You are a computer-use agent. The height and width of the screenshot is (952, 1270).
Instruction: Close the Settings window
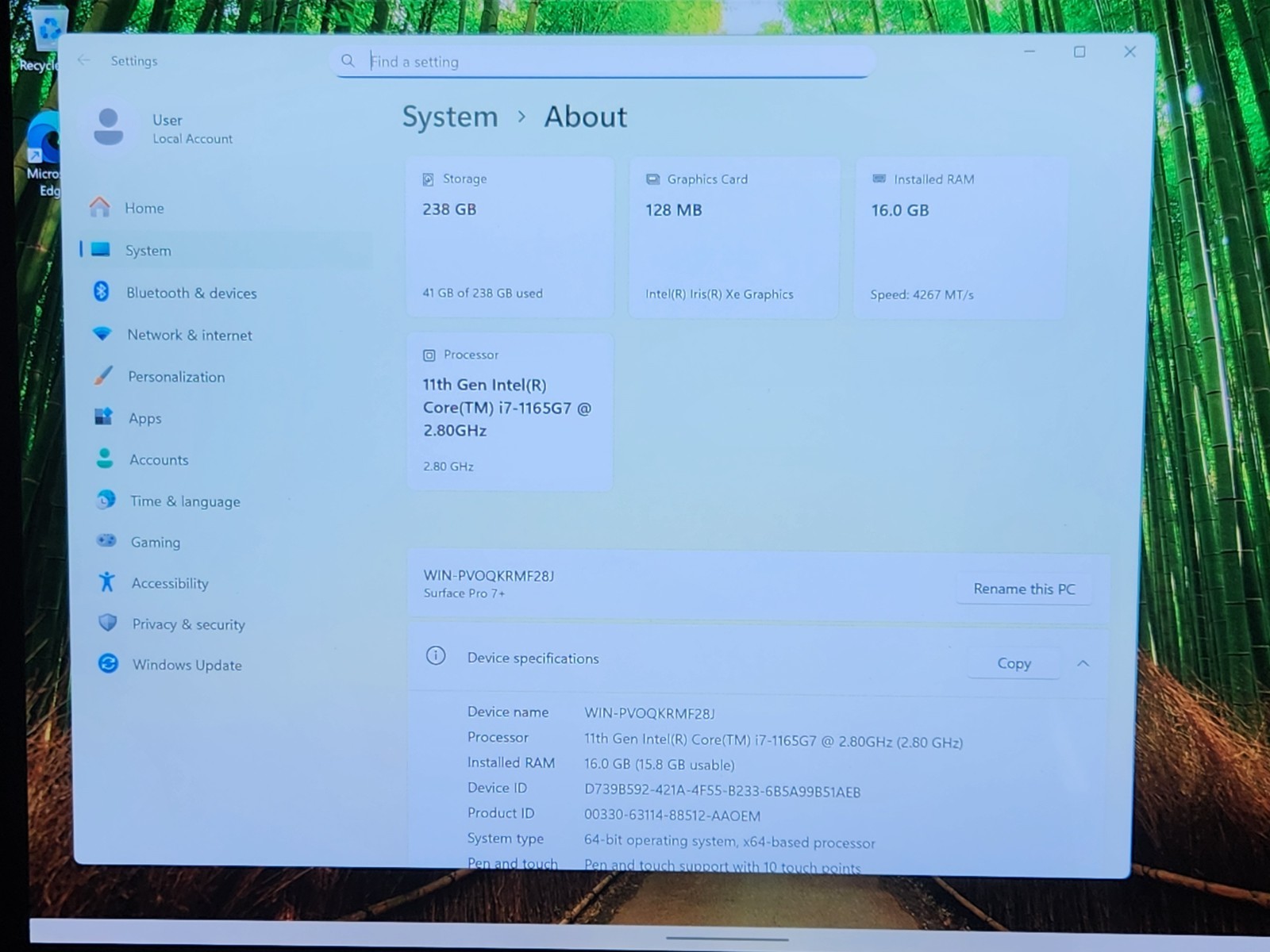click(x=1130, y=52)
